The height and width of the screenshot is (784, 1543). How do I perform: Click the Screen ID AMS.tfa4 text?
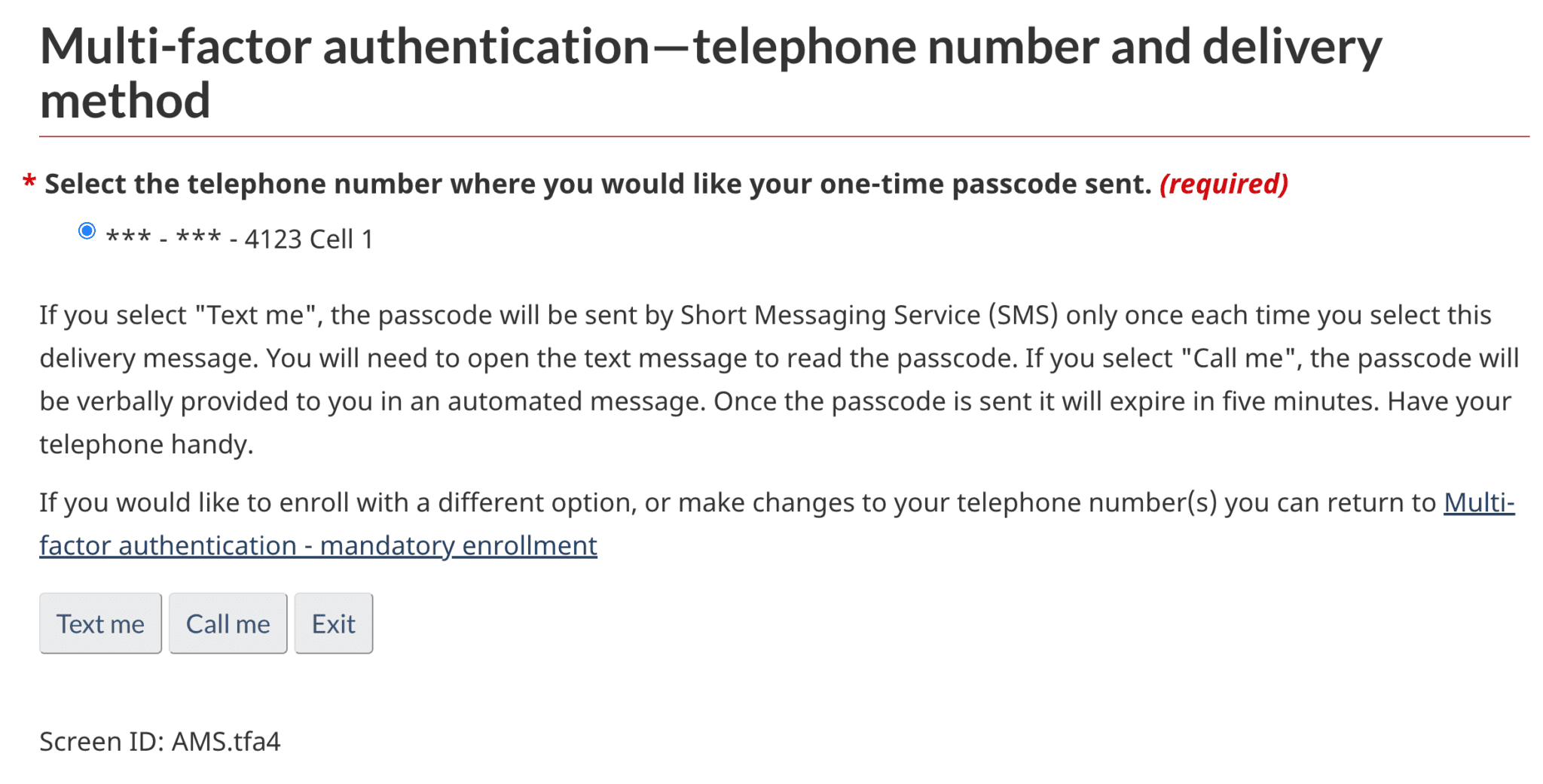click(160, 742)
